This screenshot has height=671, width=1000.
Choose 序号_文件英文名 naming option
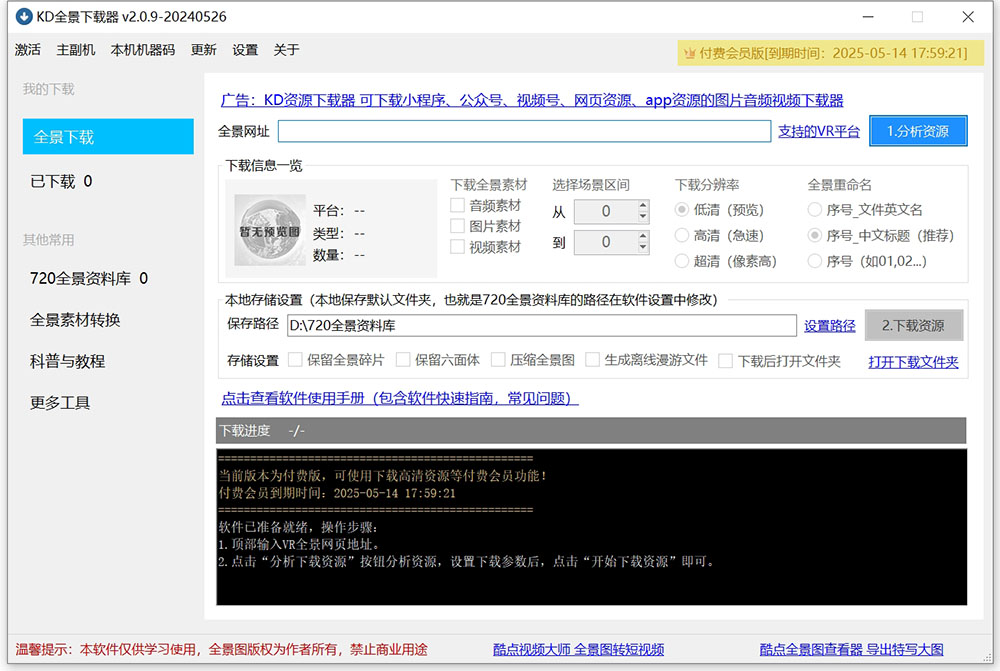pos(815,210)
